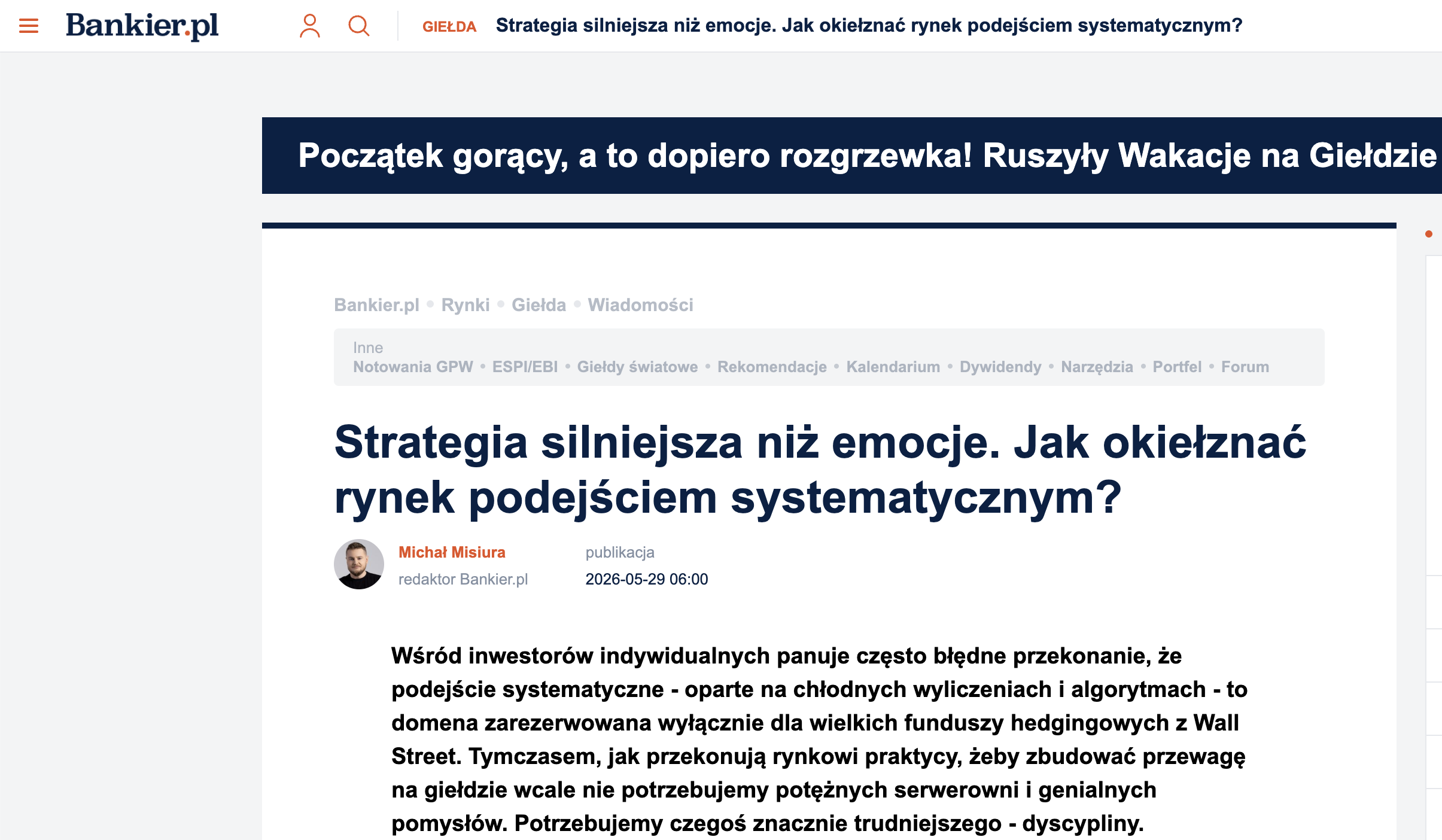
Task: Open the user account icon
Action: tap(309, 26)
